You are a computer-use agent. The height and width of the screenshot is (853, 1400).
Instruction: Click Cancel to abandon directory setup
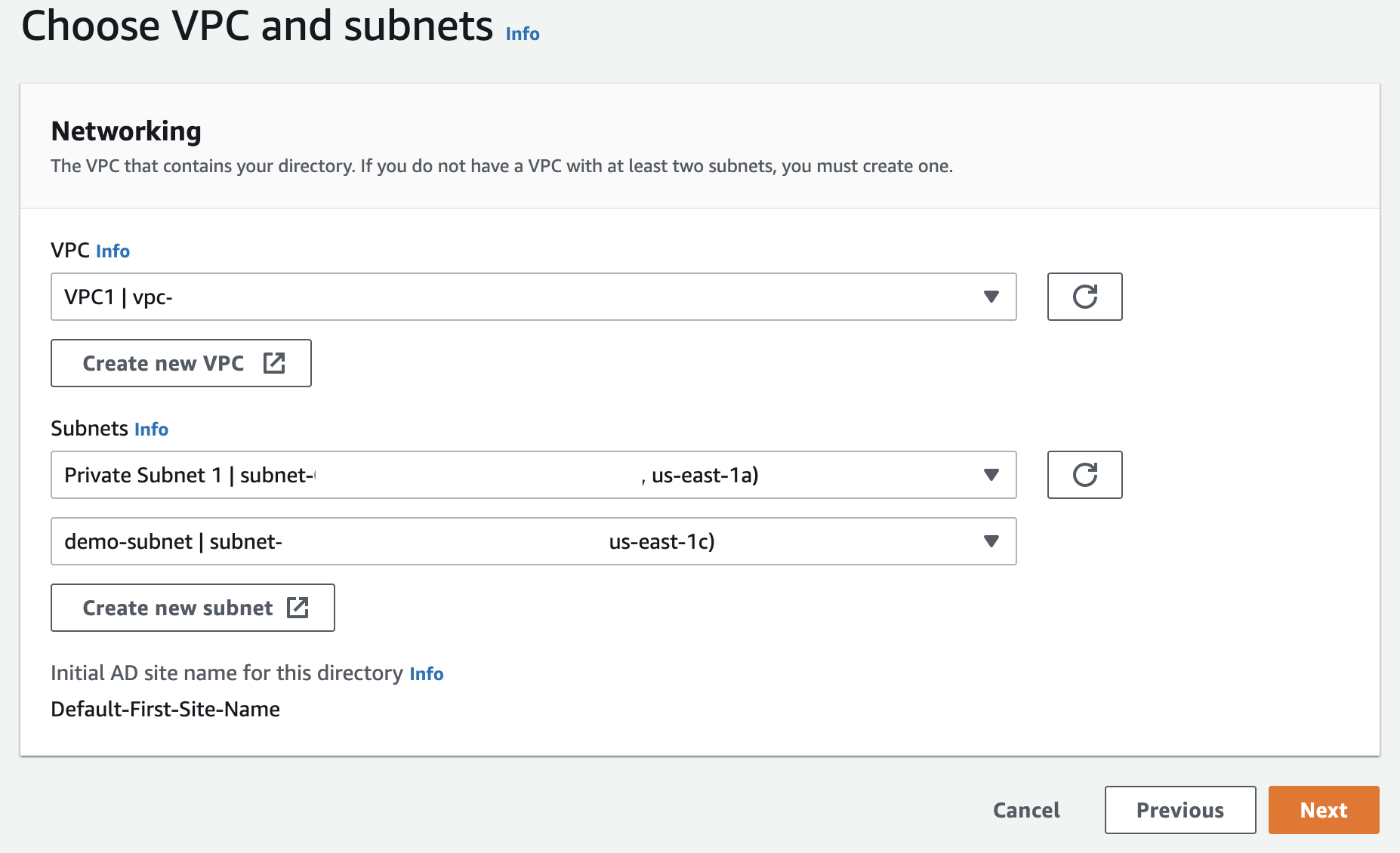[1025, 809]
